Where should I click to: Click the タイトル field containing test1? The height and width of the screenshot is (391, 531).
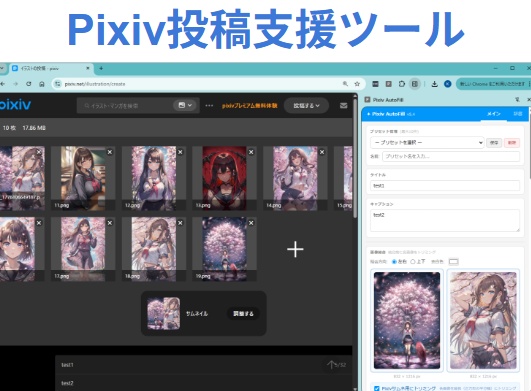pyautogui.click(x=445, y=186)
